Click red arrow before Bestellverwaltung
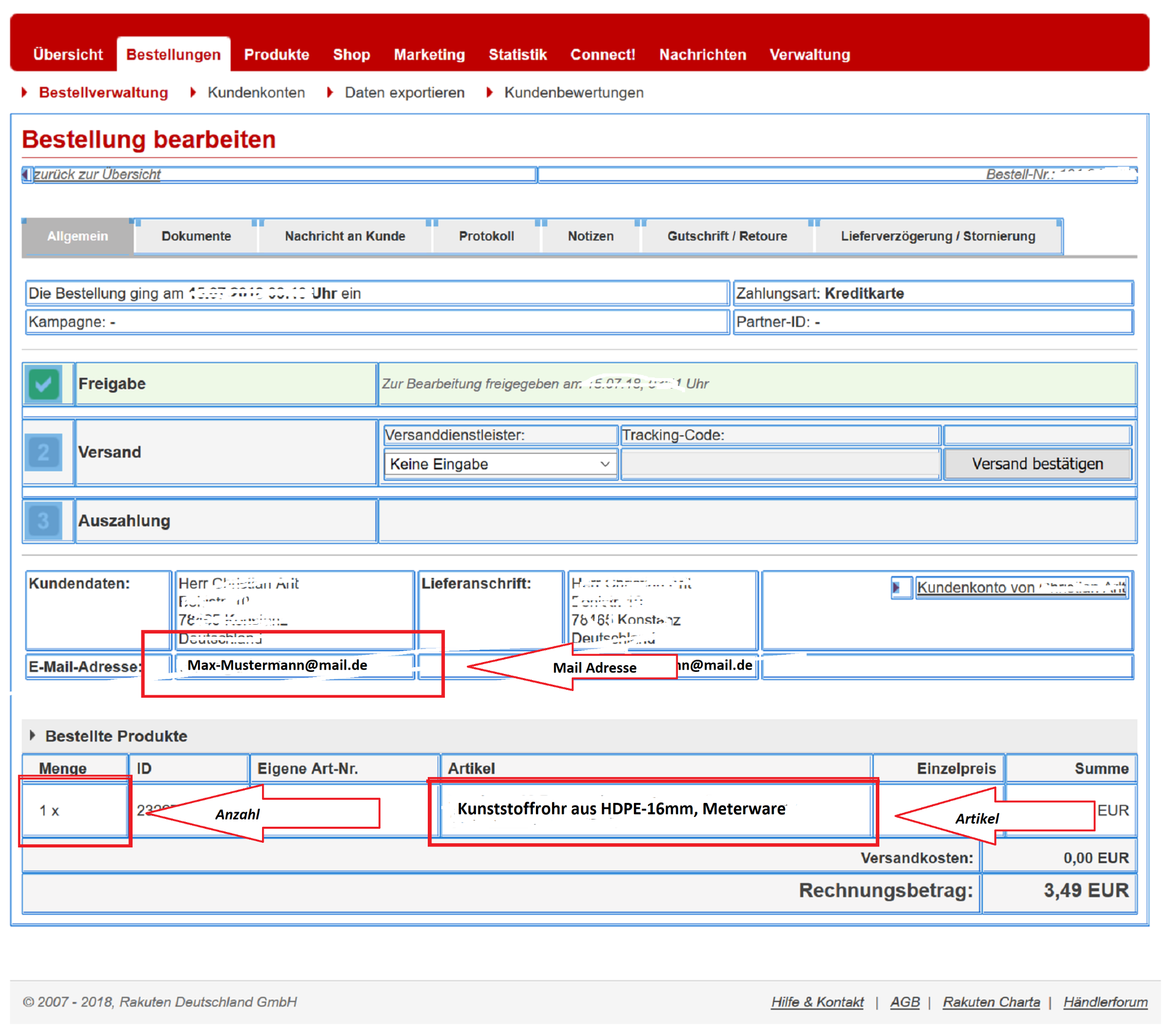 click(x=25, y=92)
